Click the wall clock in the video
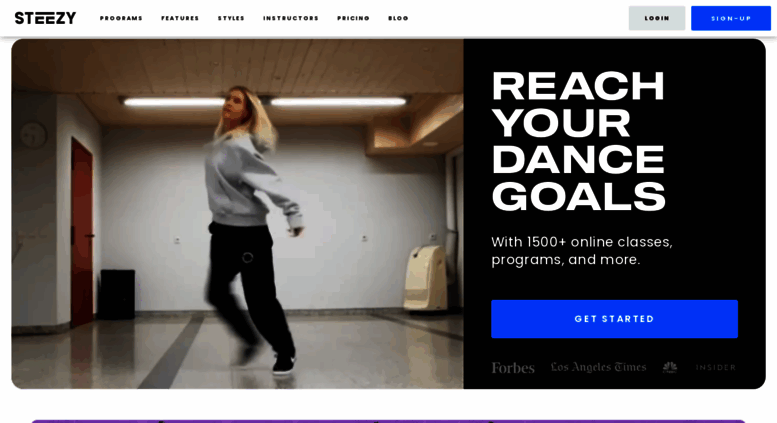 [x=33, y=135]
